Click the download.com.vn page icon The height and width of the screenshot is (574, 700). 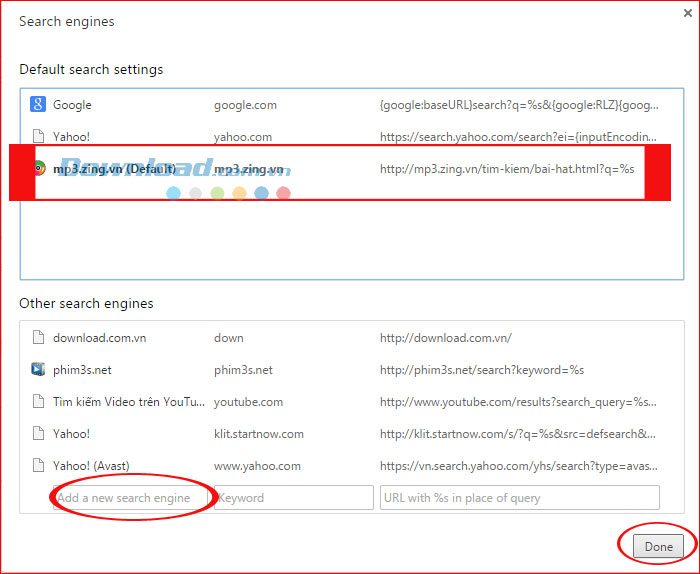tap(38, 337)
